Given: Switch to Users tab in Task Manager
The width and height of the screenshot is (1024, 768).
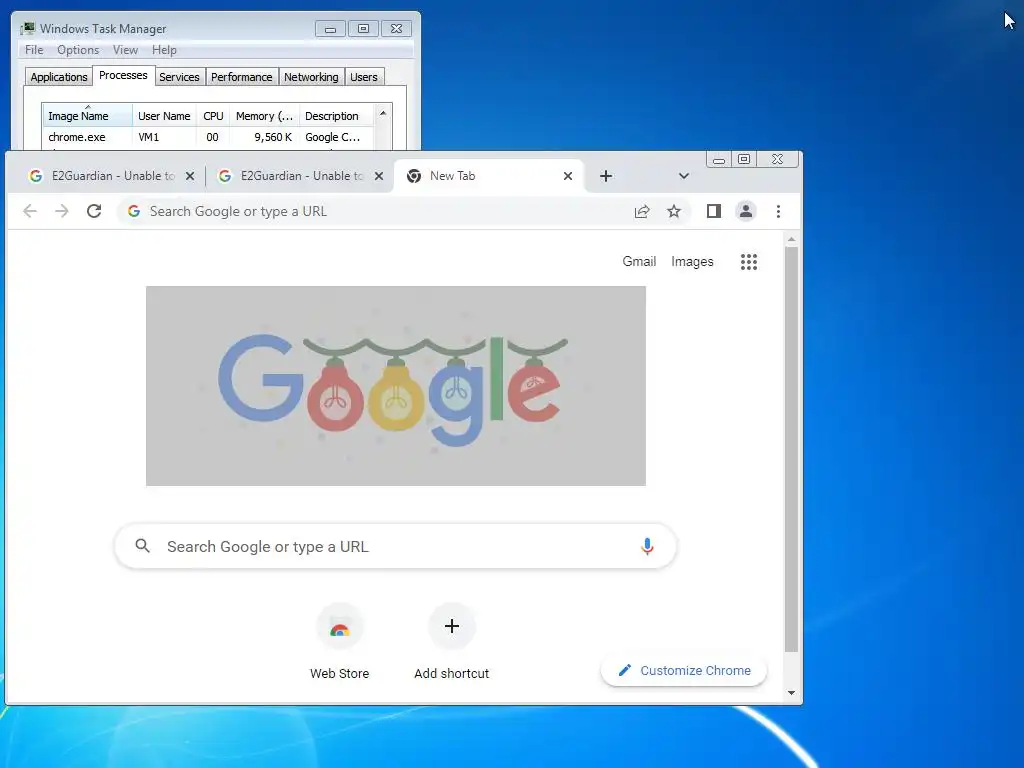Looking at the screenshot, I should coord(364,77).
